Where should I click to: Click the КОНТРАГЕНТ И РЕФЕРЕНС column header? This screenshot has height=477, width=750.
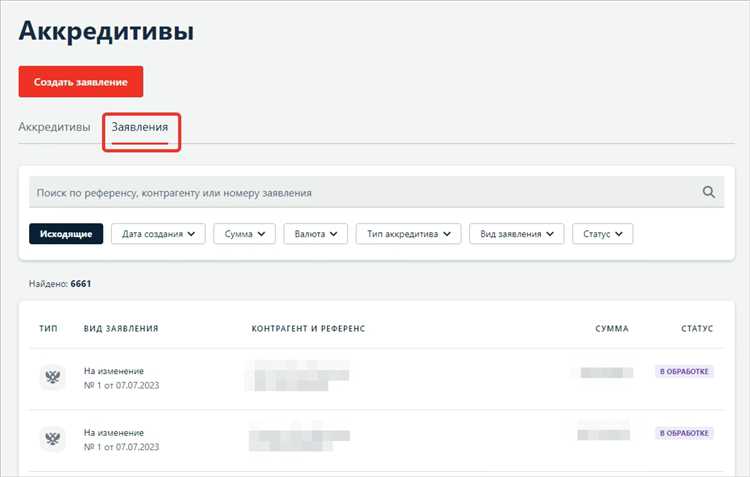click(309, 329)
